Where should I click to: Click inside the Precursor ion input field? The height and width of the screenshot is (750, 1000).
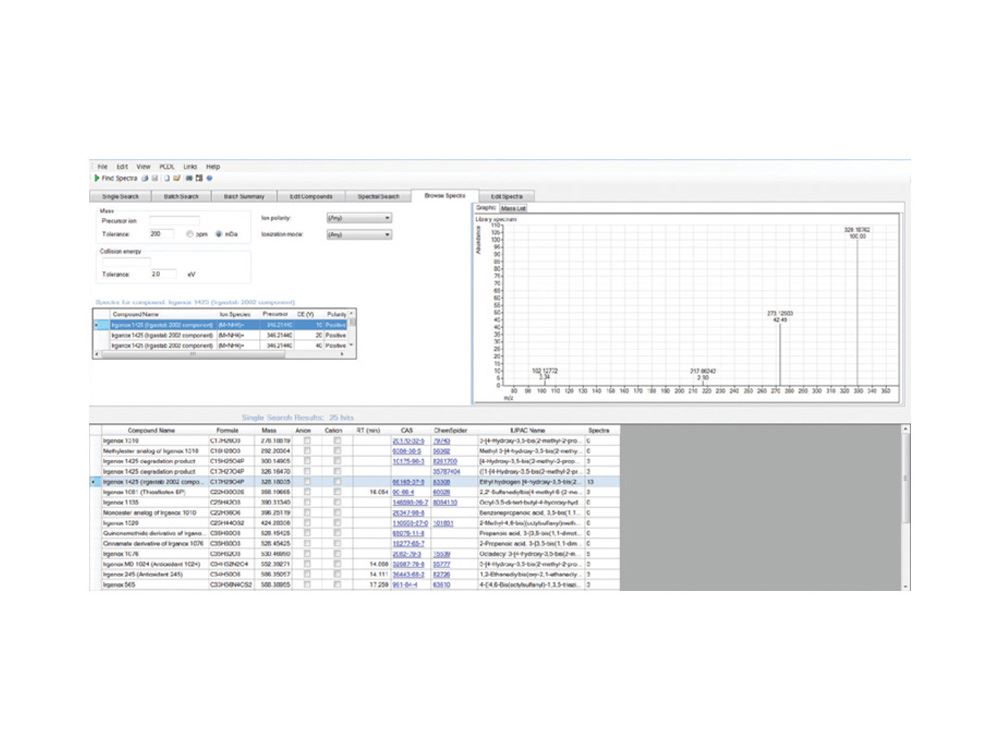[x=174, y=219]
